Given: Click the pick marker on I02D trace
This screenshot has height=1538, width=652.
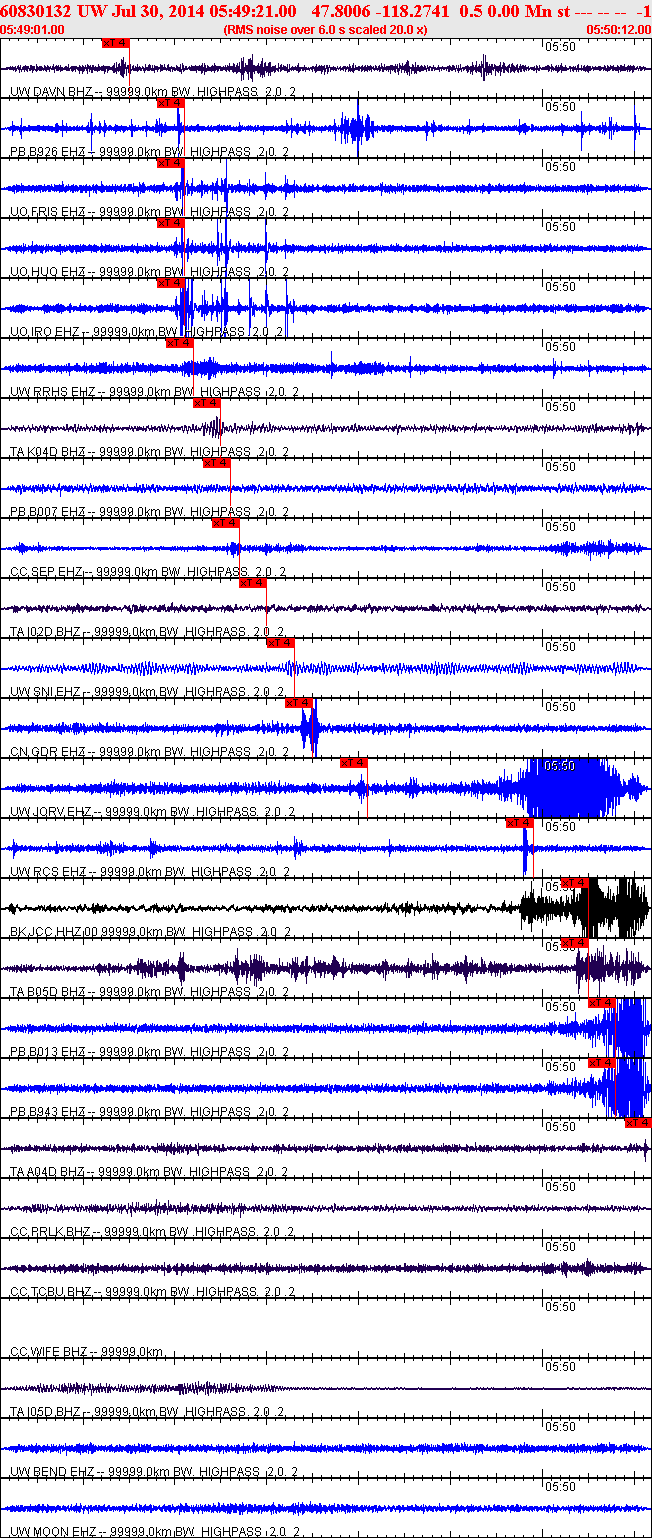Looking at the screenshot, I should [253, 583].
